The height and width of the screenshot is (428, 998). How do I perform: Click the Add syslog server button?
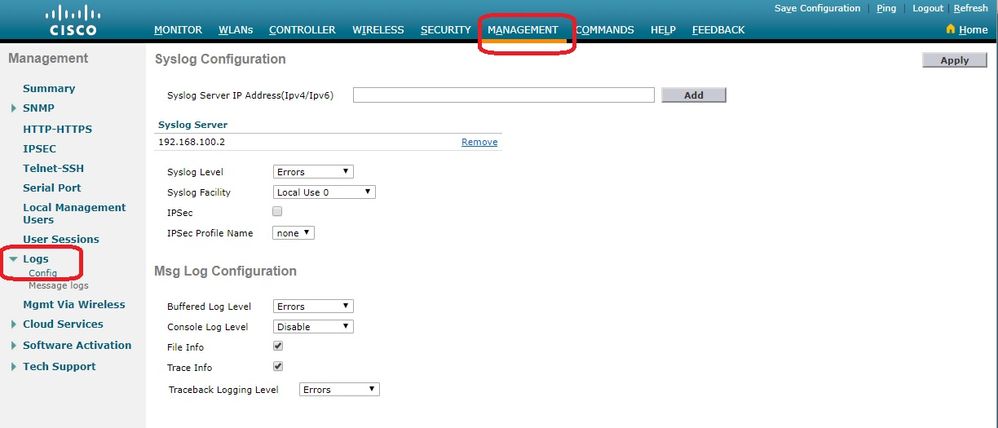tap(694, 95)
